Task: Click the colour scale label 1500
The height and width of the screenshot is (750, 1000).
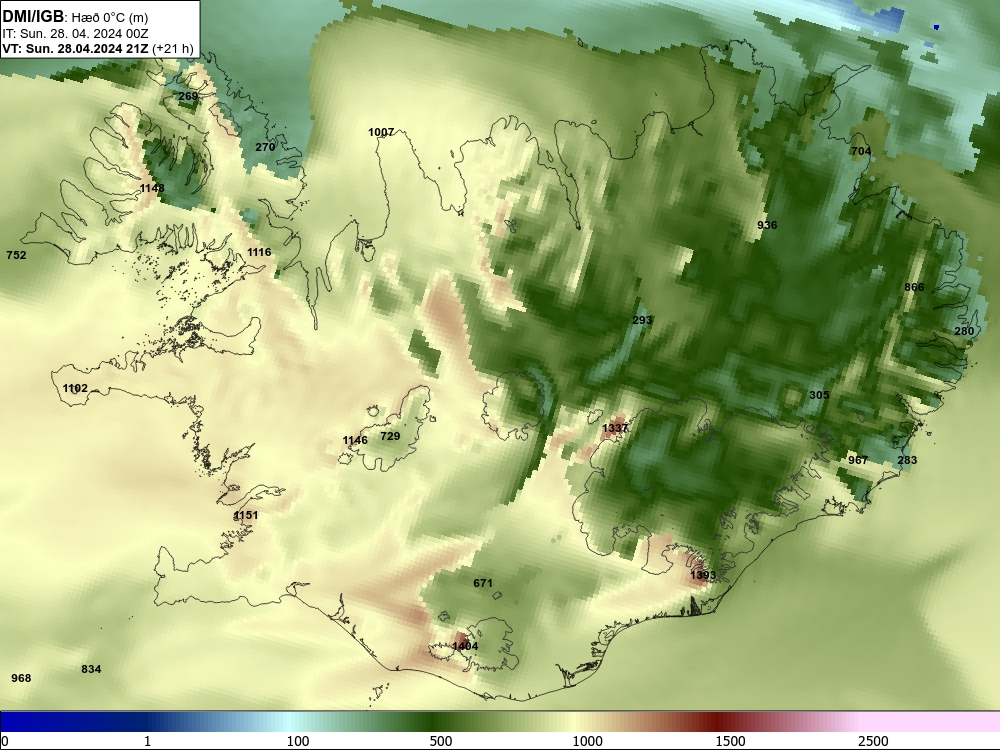Action: [730, 741]
